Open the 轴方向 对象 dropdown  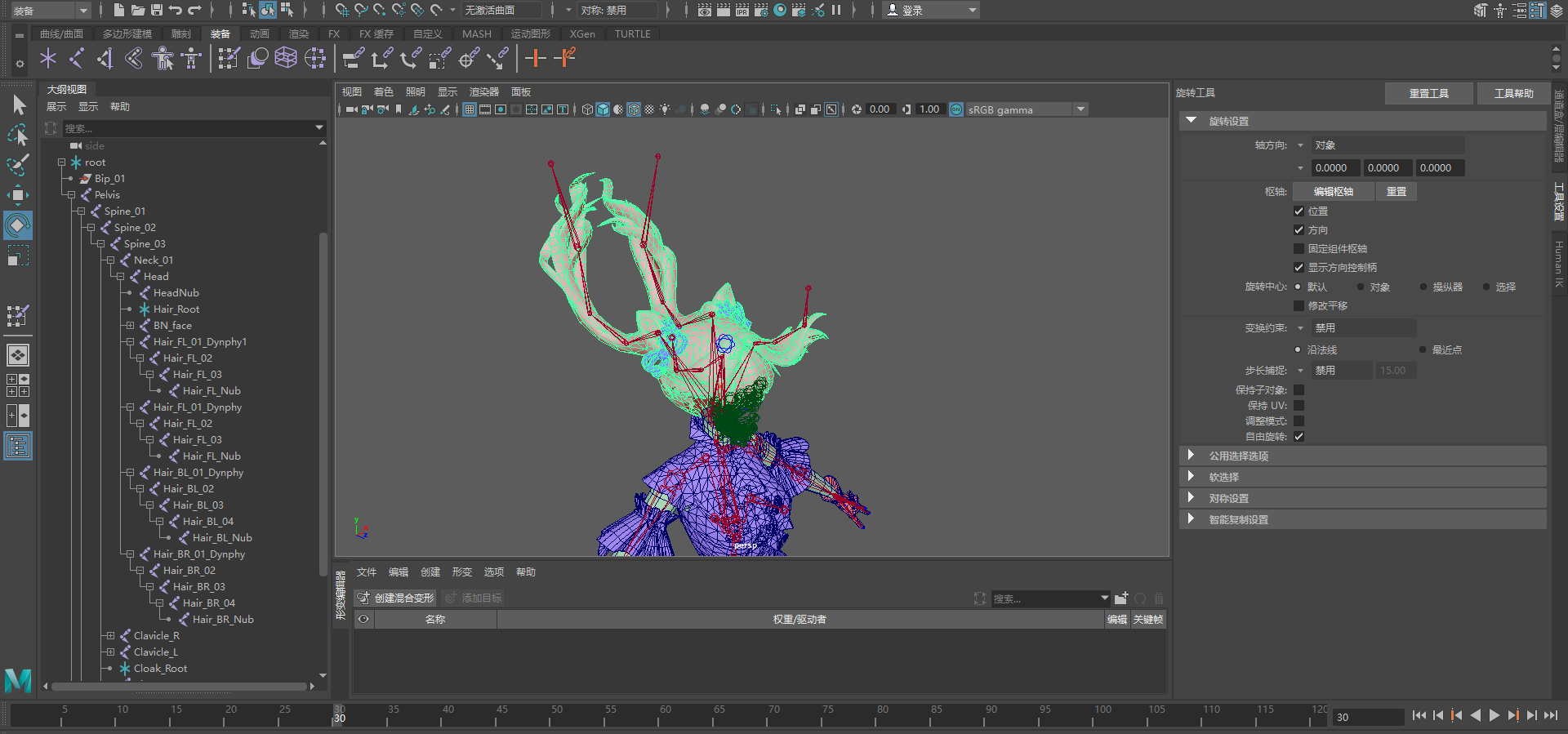(1387, 145)
